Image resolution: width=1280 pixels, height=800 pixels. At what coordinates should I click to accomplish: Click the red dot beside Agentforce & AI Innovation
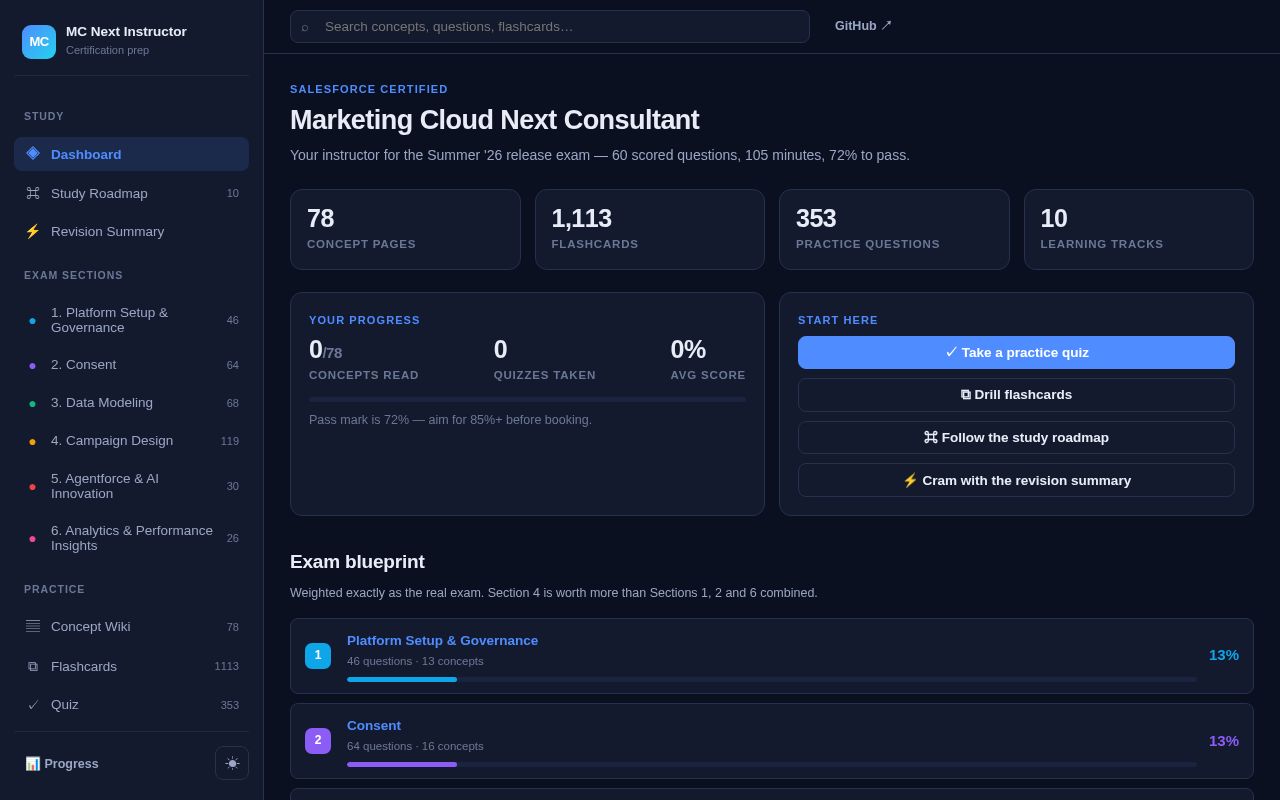32,487
